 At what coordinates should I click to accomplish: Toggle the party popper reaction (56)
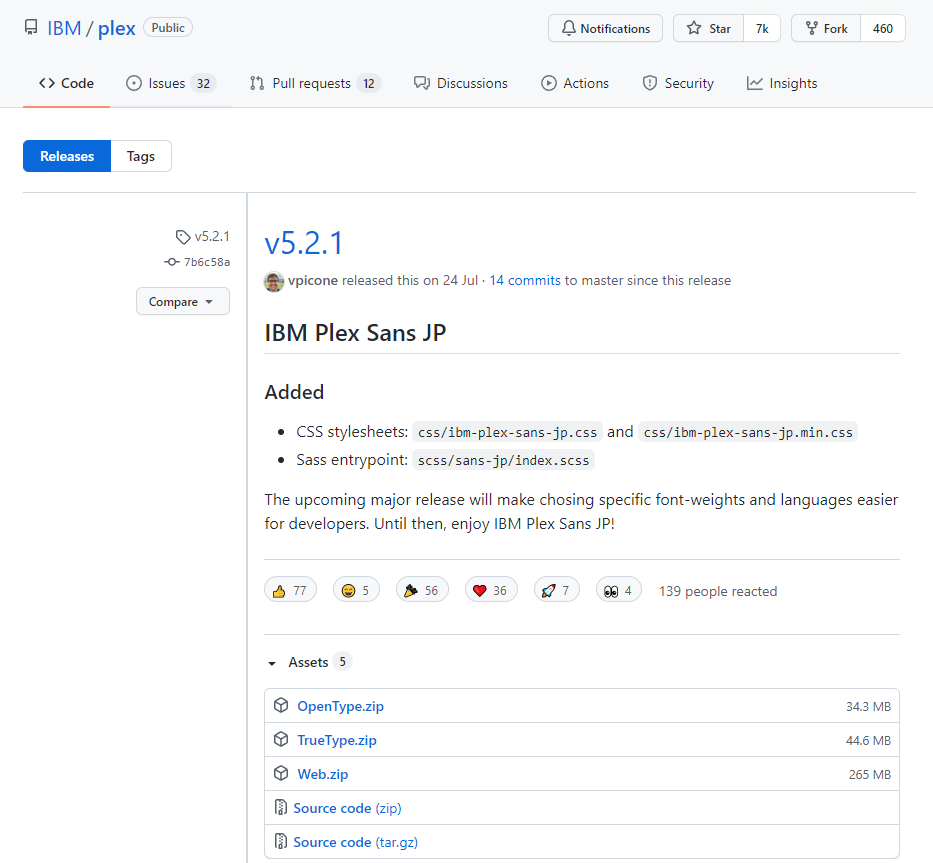pyautogui.click(x=422, y=590)
